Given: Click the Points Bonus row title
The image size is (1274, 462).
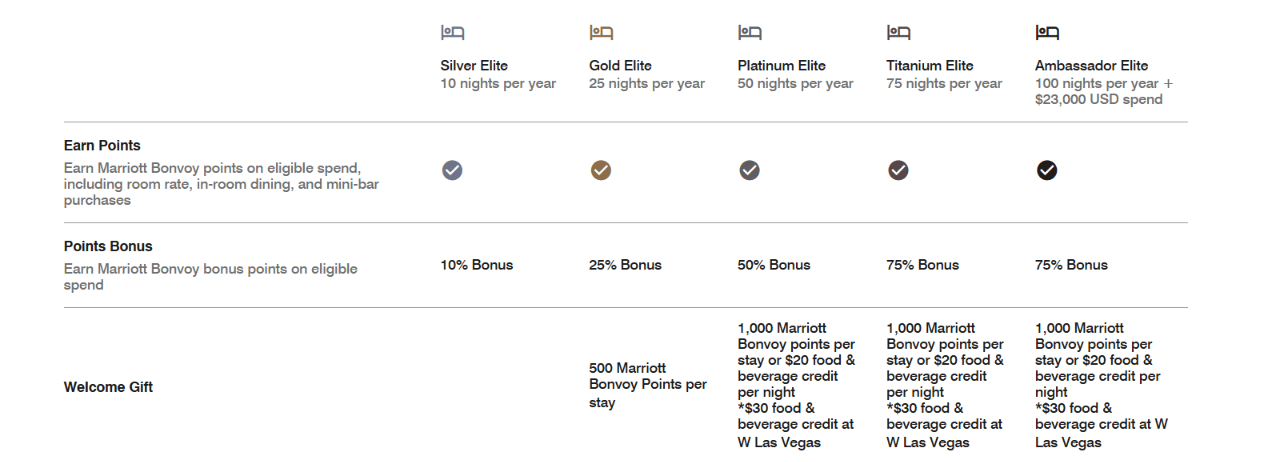Looking at the screenshot, I should click(108, 246).
